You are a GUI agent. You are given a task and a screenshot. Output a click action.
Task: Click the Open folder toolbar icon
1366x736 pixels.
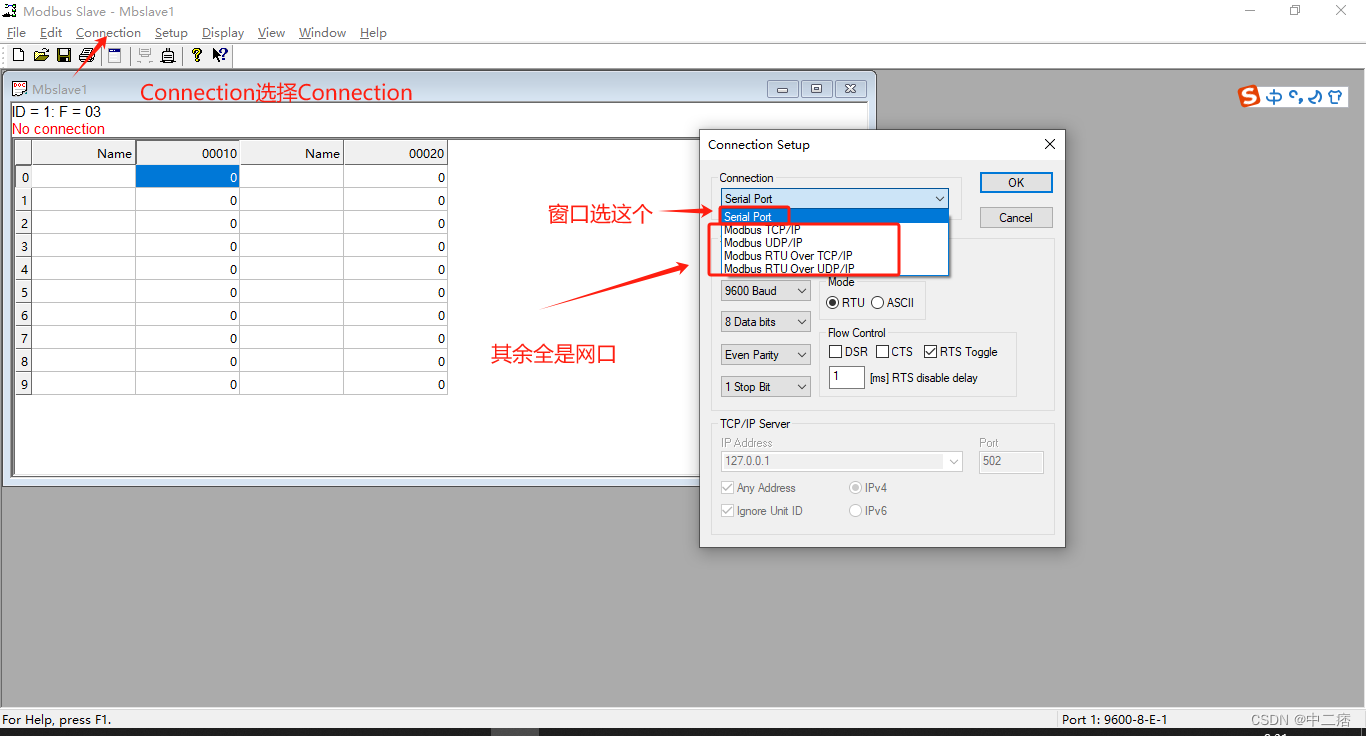pyautogui.click(x=41, y=55)
